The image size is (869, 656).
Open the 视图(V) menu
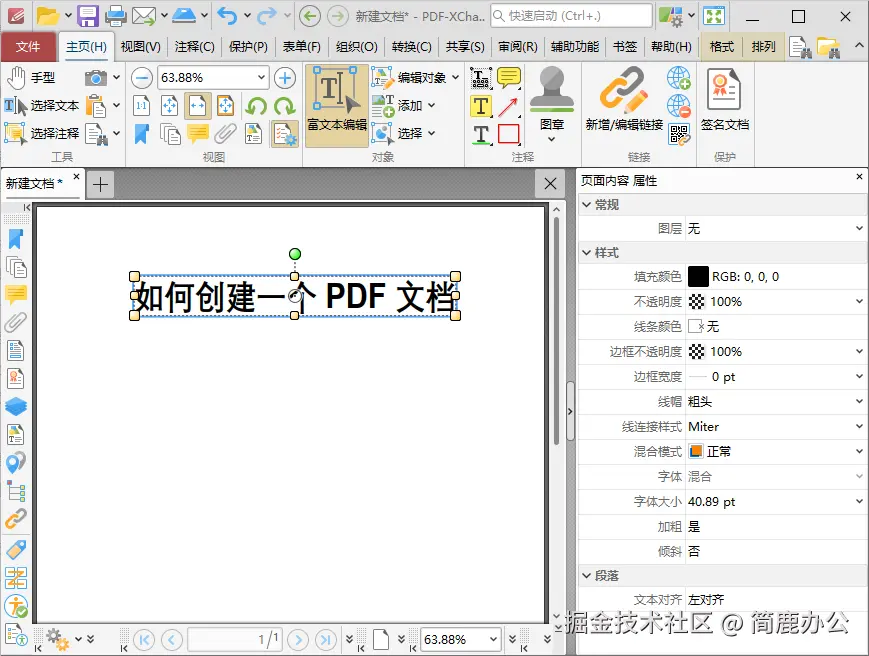click(x=139, y=46)
